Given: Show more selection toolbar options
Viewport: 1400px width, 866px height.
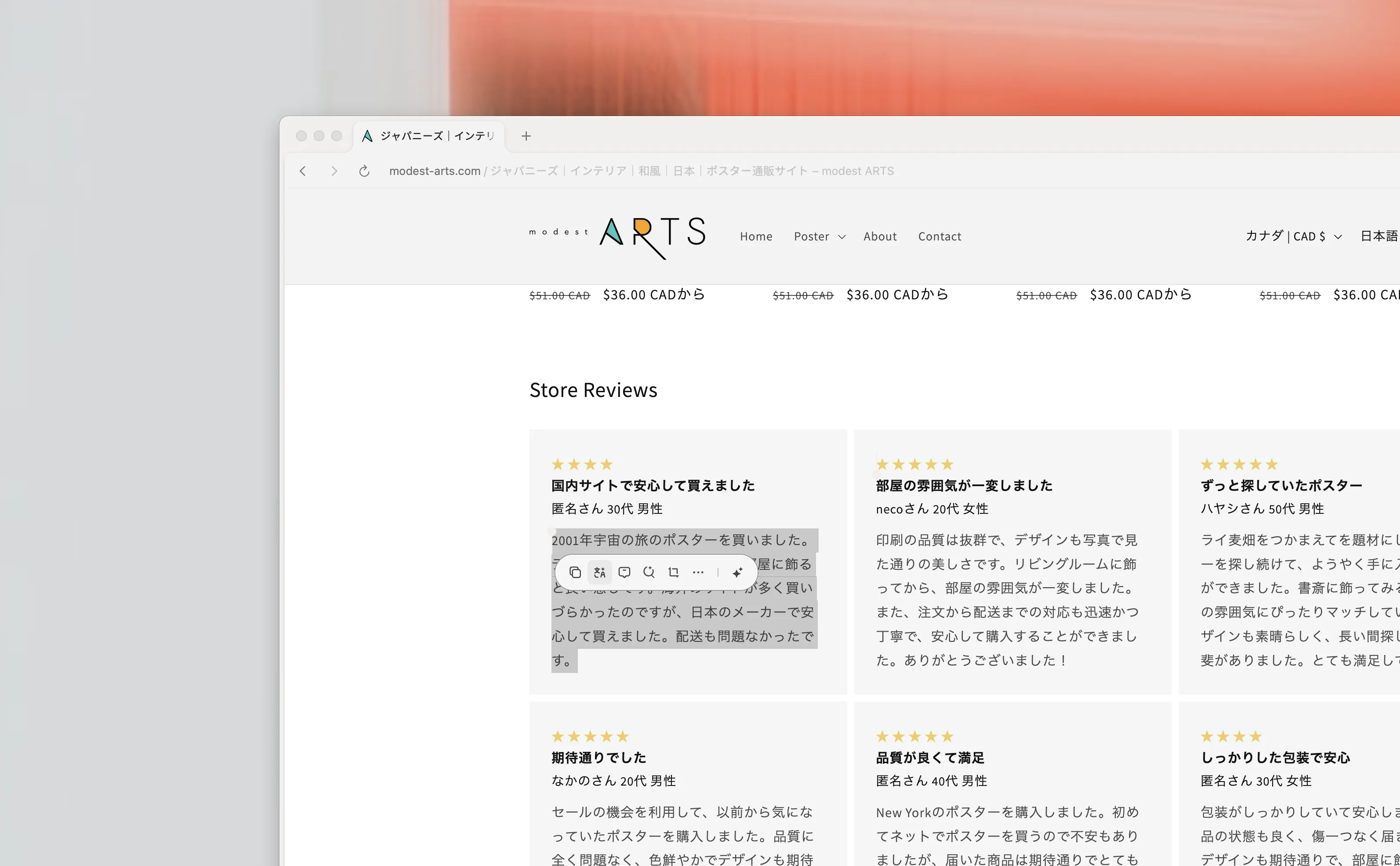Looking at the screenshot, I should click(x=698, y=572).
